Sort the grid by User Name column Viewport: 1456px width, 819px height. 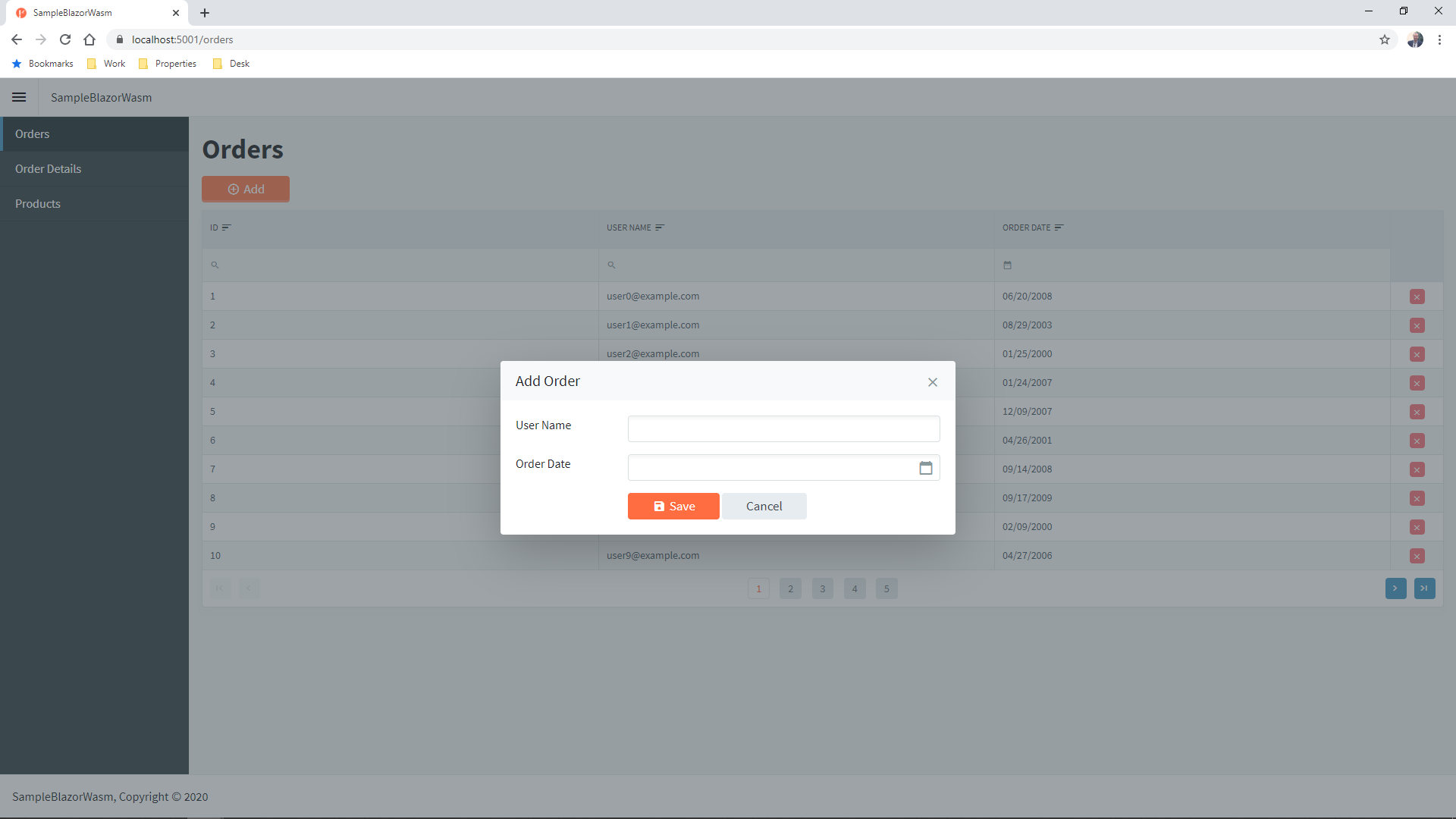(x=635, y=227)
